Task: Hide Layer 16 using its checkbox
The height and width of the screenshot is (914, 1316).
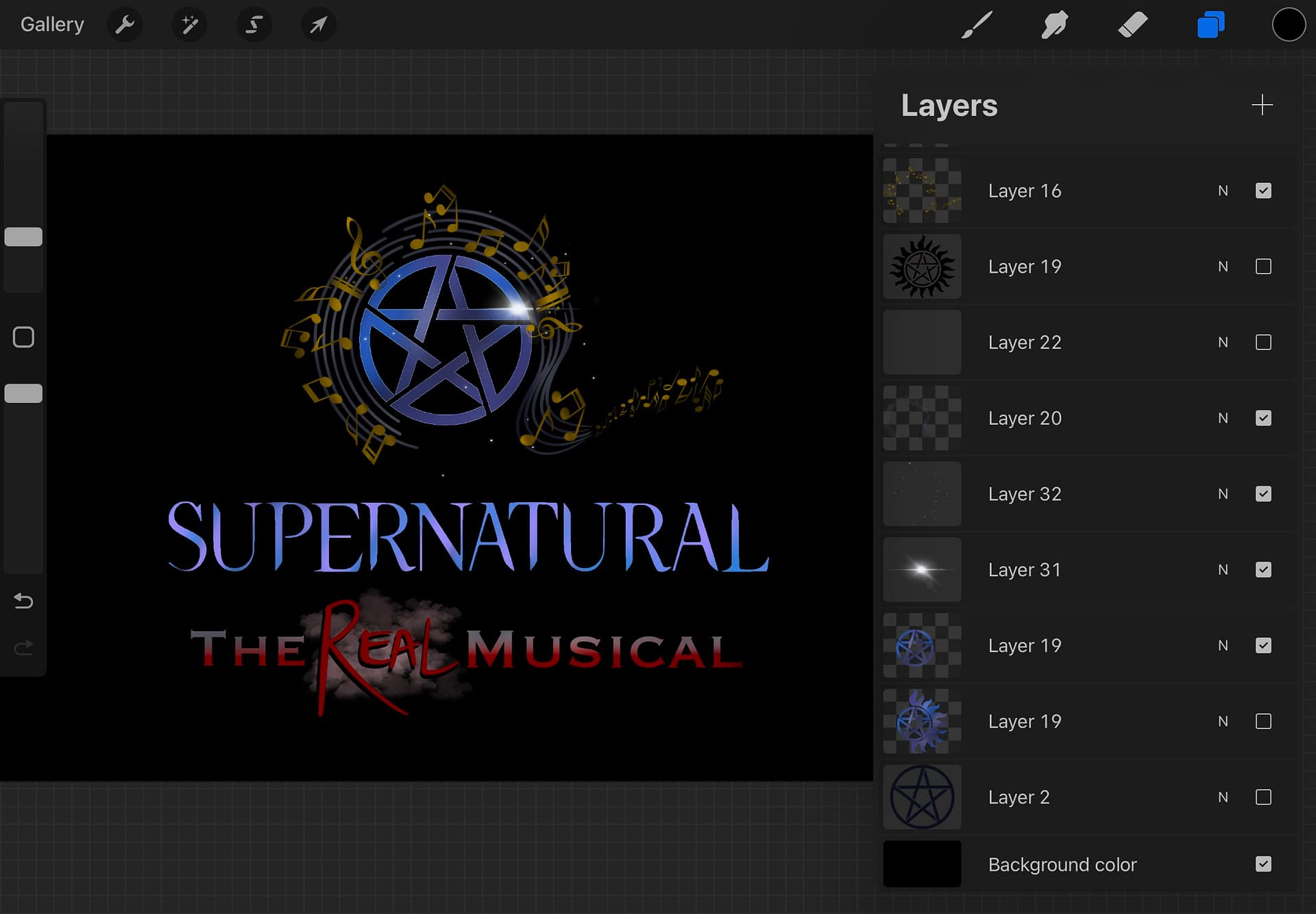Action: tap(1263, 191)
